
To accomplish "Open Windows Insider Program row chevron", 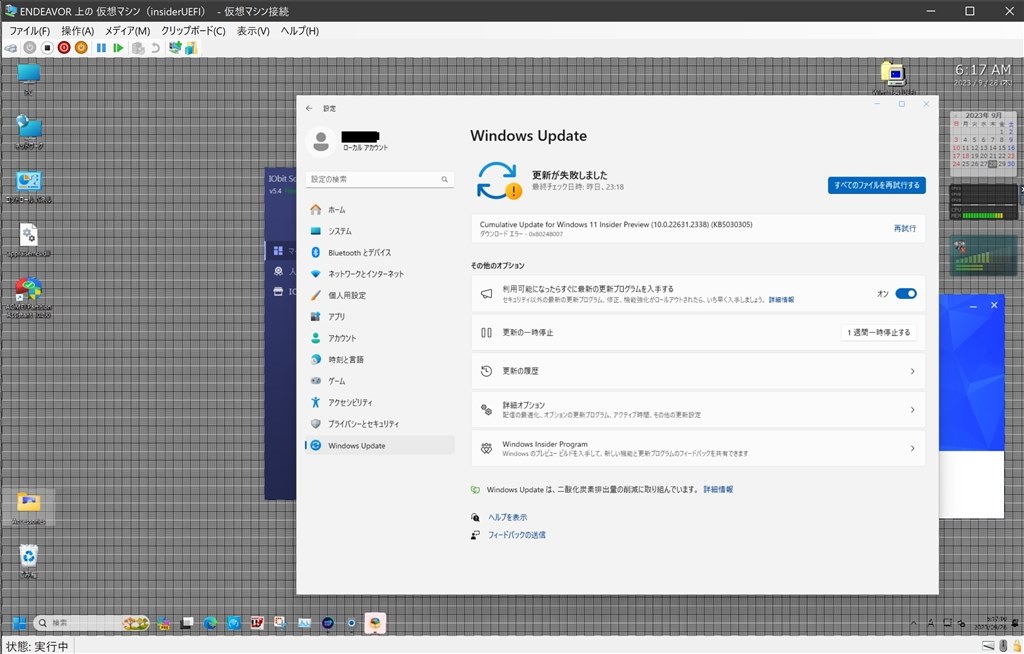I will click(912, 448).
